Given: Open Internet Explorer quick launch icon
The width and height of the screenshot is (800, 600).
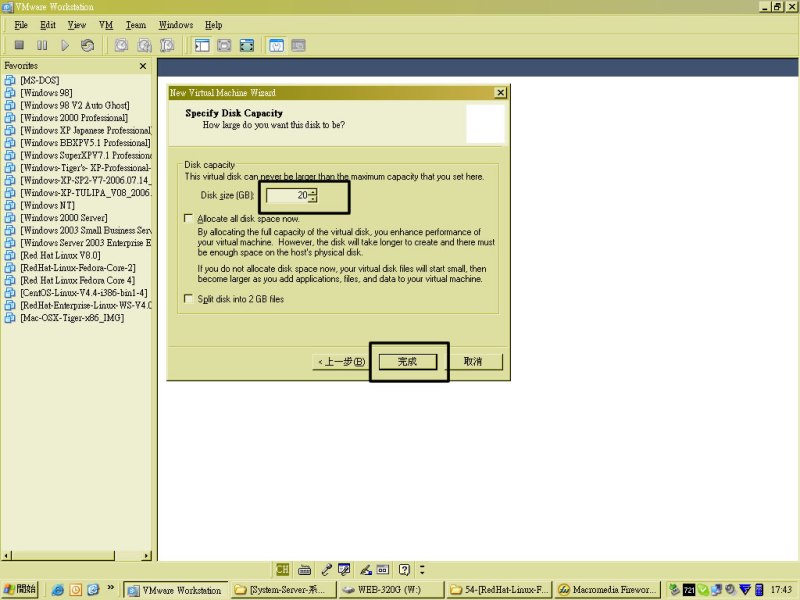Looking at the screenshot, I should 58,590.
